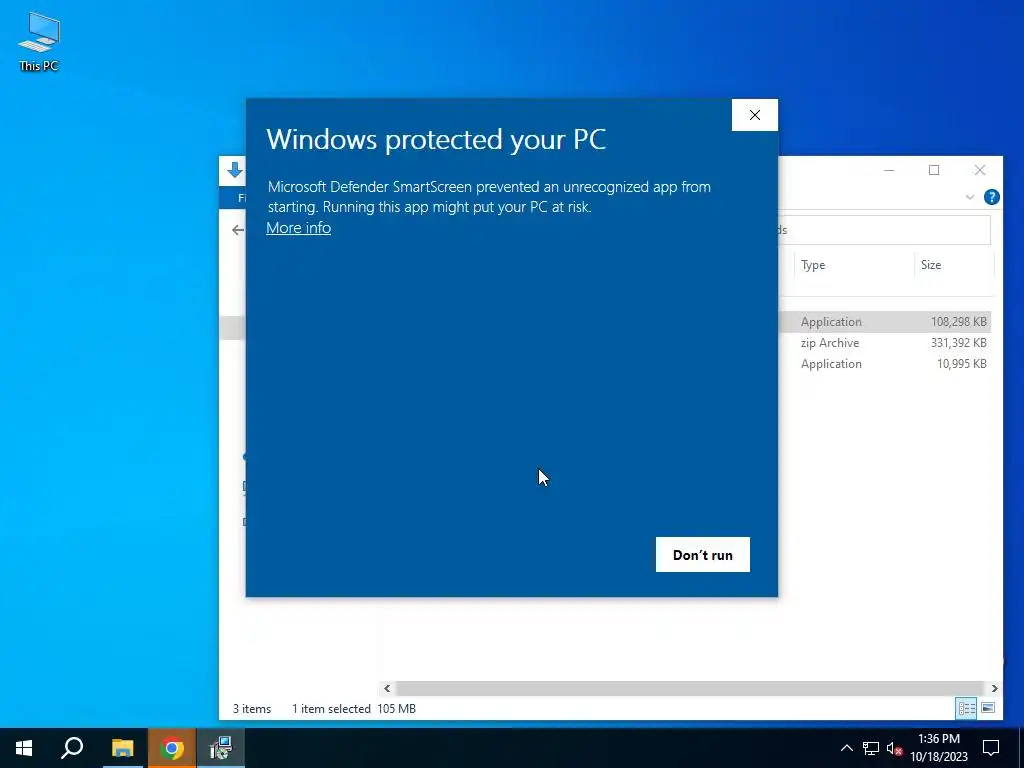The height and width of the screenshot is (768, 1024).
Task: Click the scrollbar left arrow
Action: point(387,688)
